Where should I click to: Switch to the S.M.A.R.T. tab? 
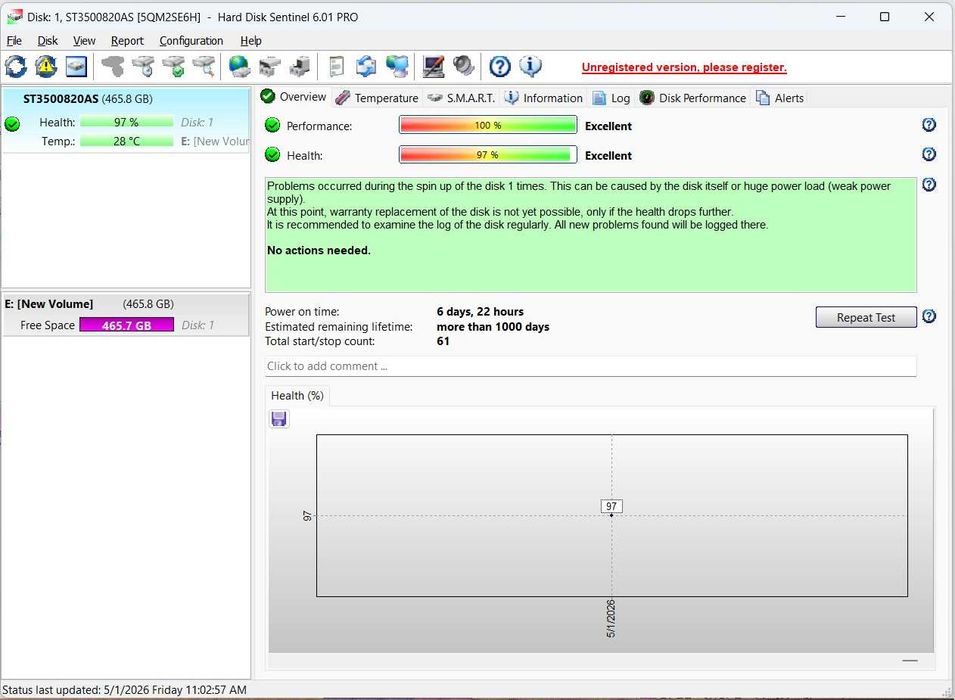[461, 98]
